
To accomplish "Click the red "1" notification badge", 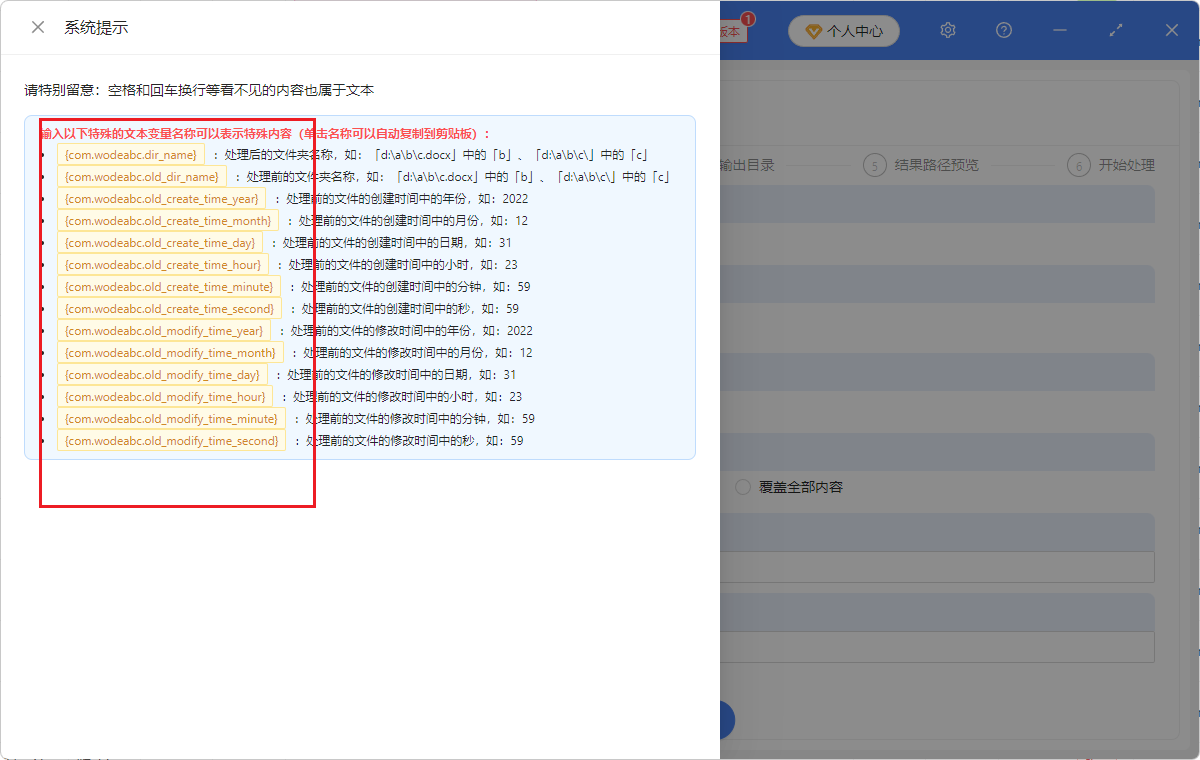I will click(x=749, y=18).
